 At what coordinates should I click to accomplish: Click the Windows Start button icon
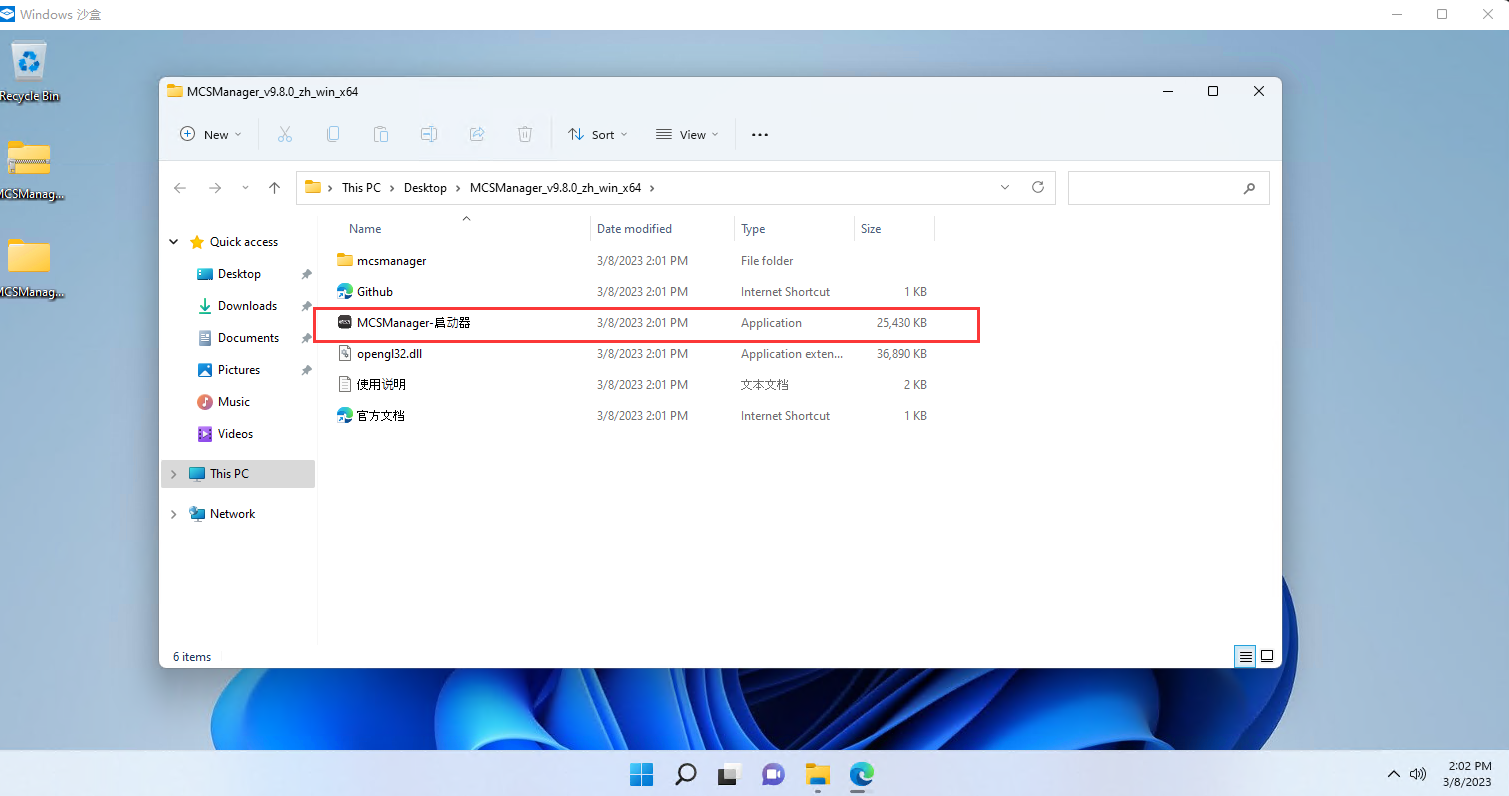point(641,774)
